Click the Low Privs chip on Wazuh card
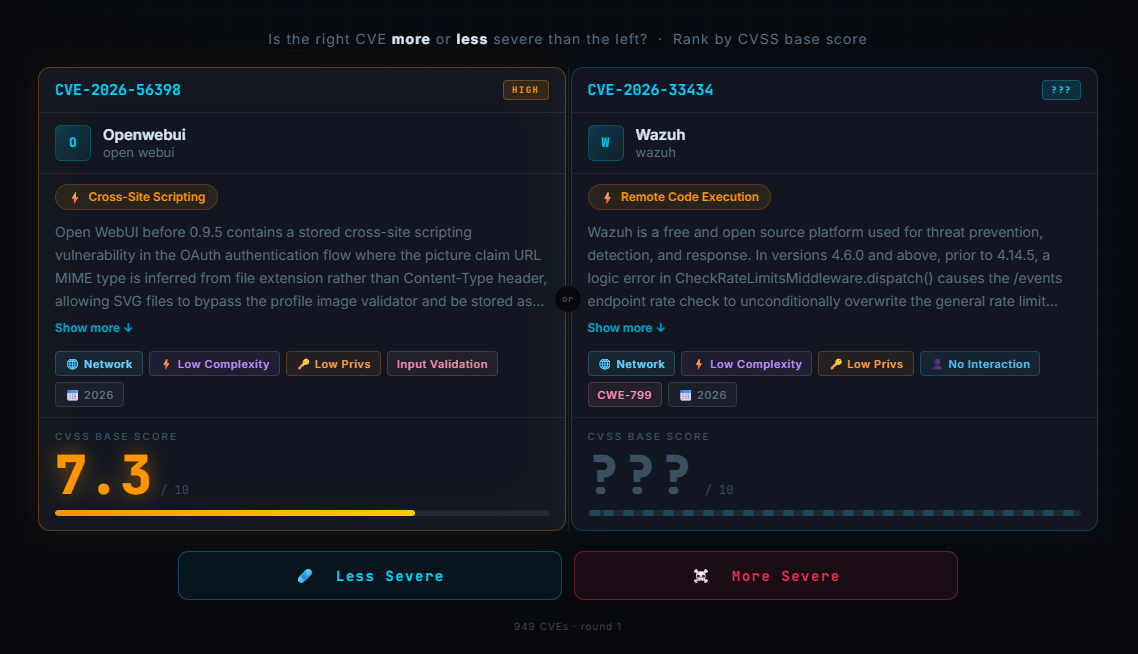Image resolution: width=1138 pixels, height=654 pixels. 866,364
